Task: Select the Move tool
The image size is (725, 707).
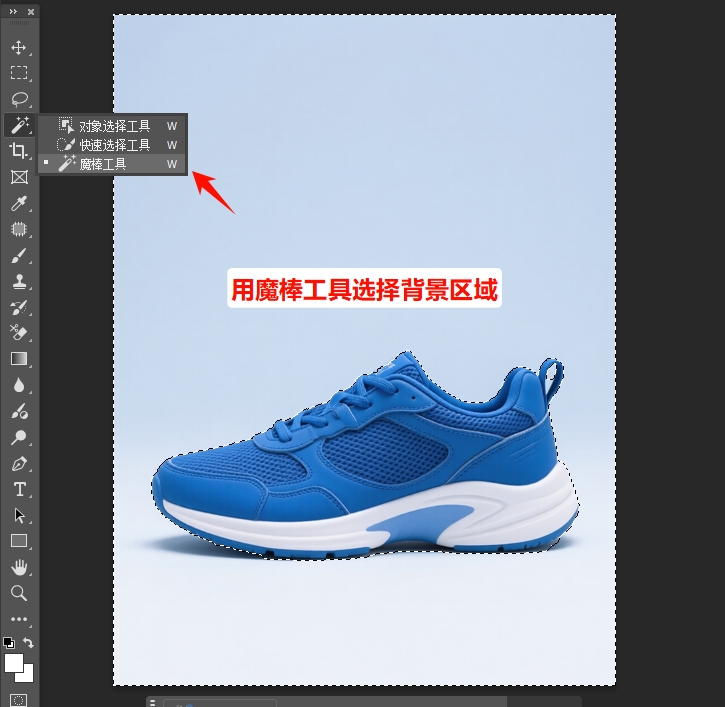Action: point(18,48)
